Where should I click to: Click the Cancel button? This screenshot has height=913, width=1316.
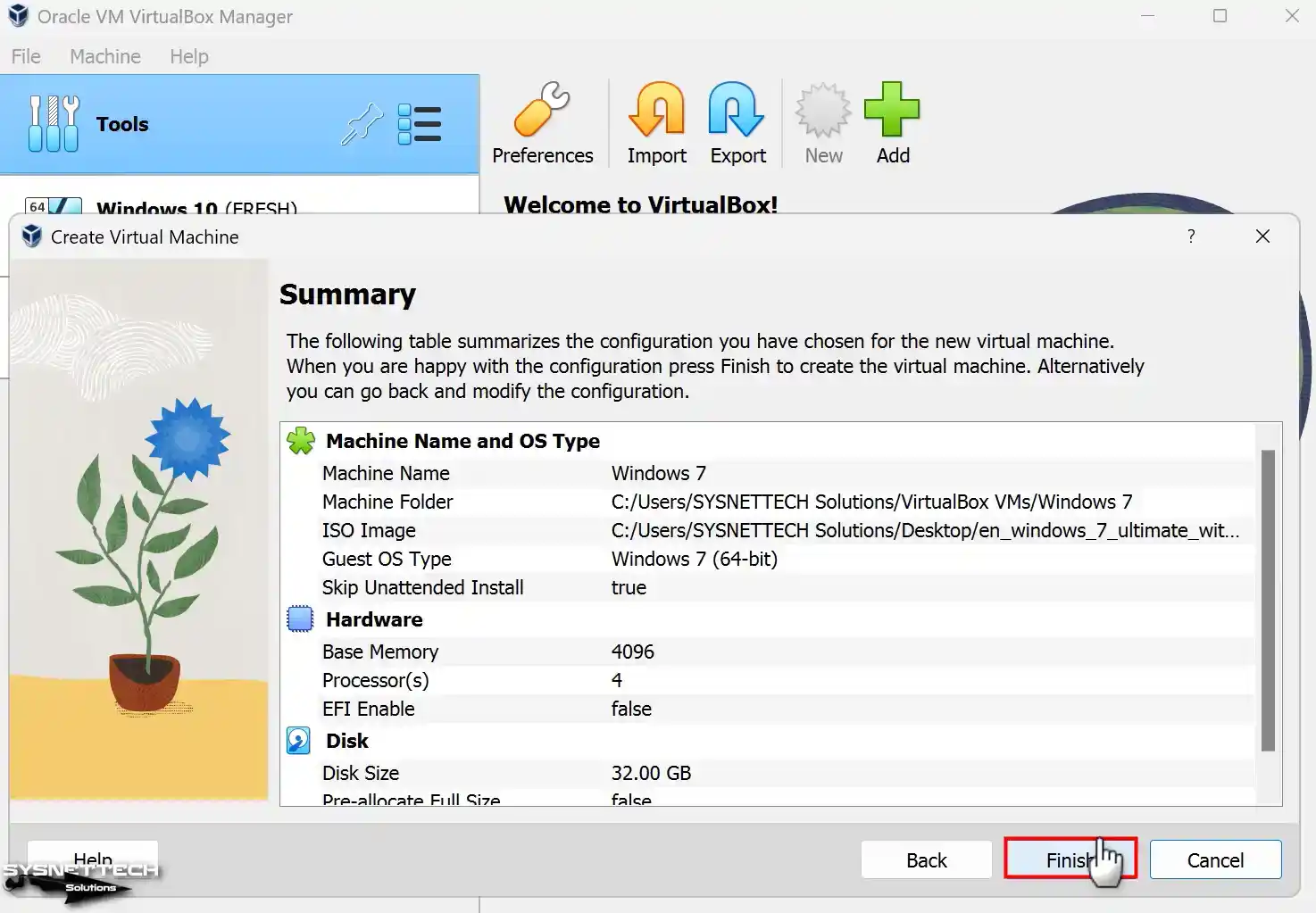click(1215, 859)
